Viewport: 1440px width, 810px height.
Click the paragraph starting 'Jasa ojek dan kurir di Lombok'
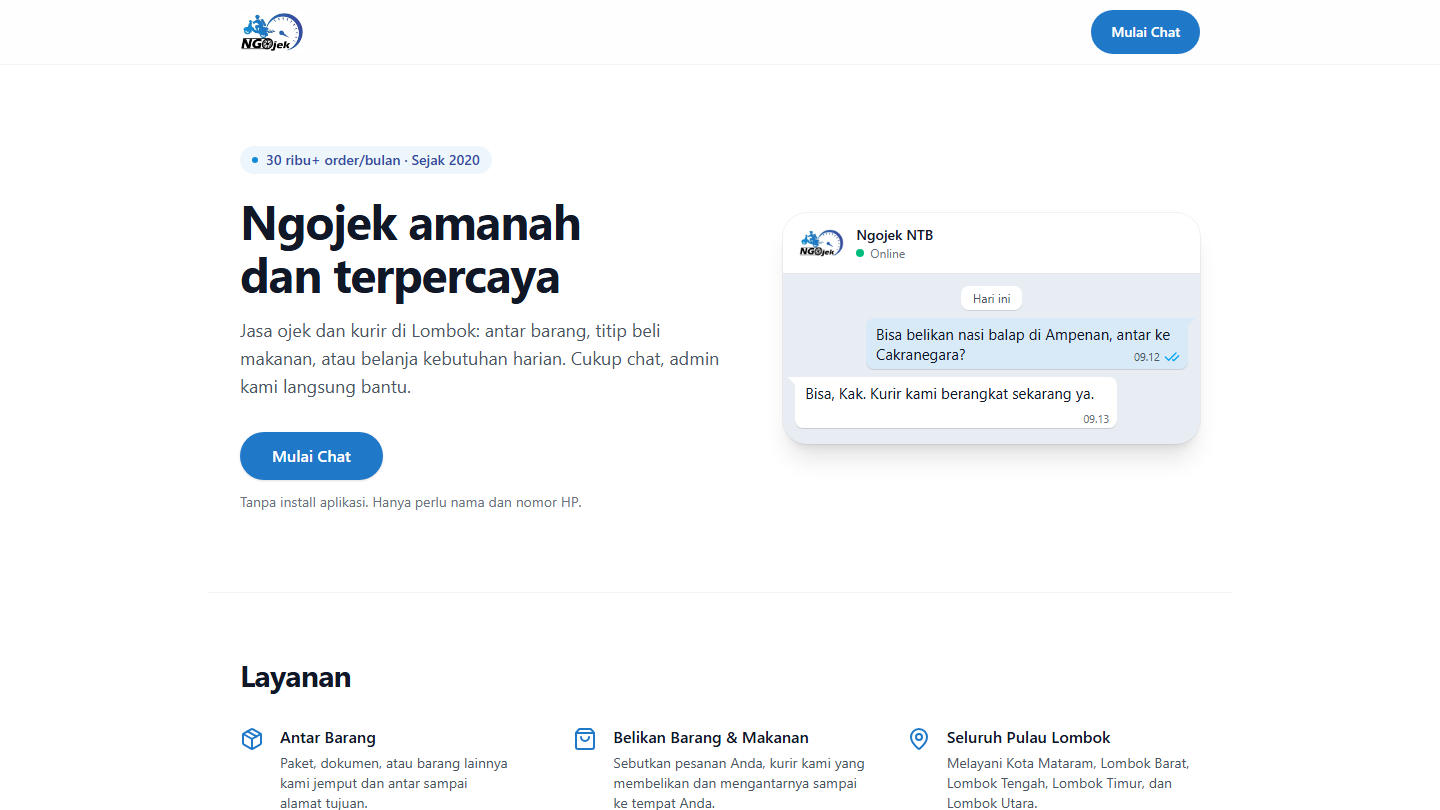[x=480, y=359]
